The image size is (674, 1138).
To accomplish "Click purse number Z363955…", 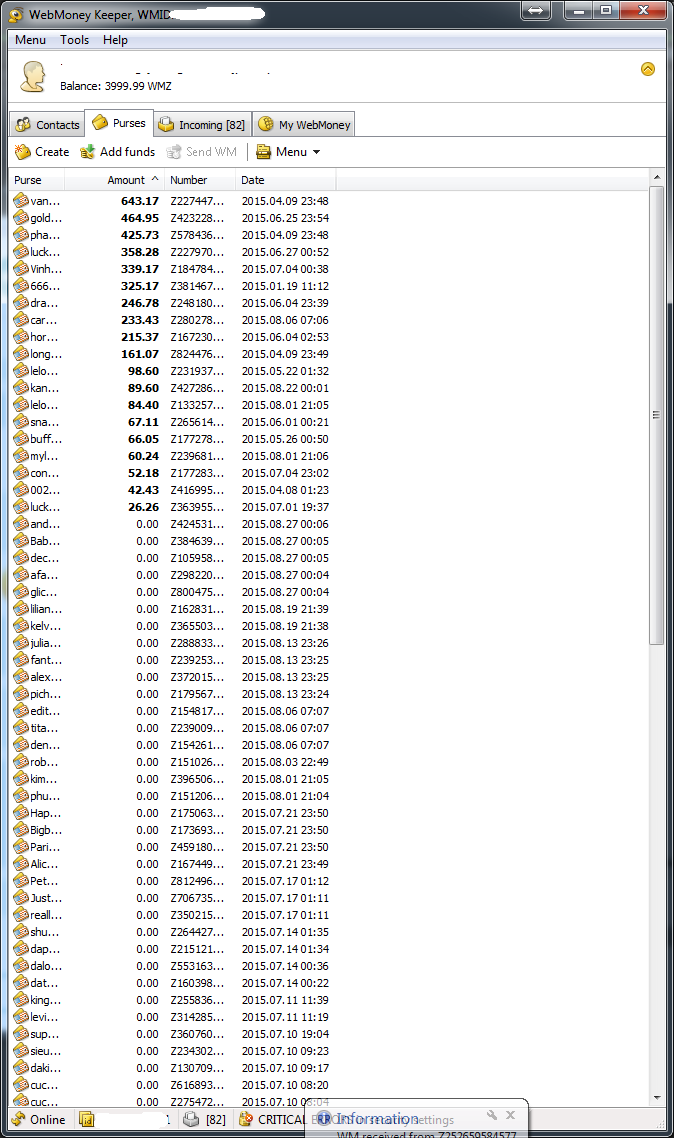I will (x=197, y=507).
